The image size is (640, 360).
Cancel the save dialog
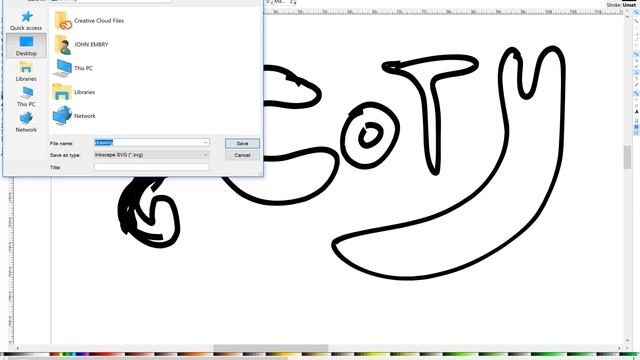point(242,155)
